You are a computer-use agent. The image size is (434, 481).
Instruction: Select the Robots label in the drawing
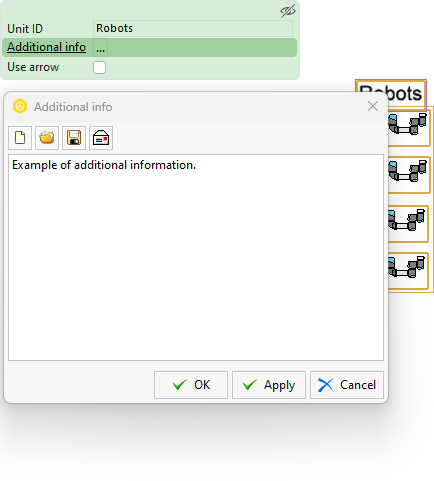[391, 93]
